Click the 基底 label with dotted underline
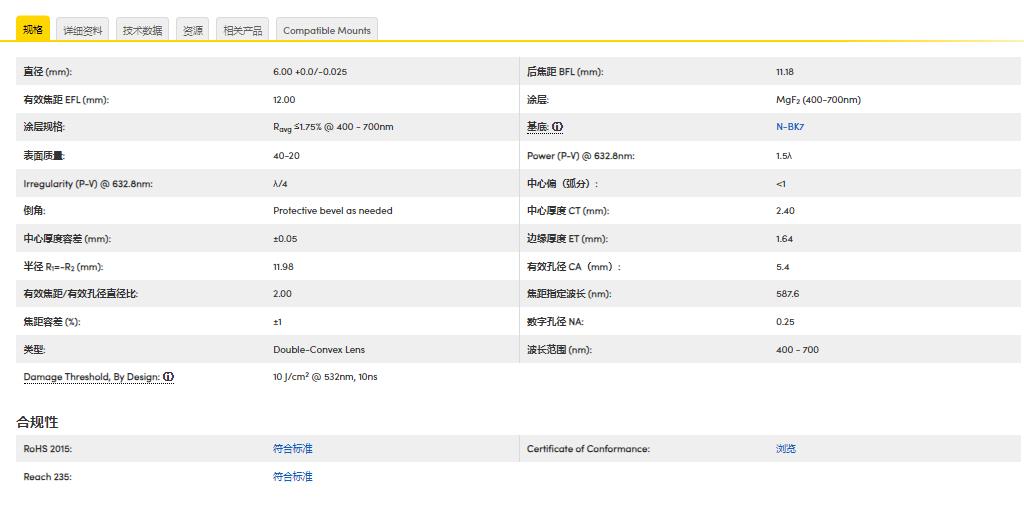Image resolution: width=1024 pixels, height=505 pixels. (538, 127)
